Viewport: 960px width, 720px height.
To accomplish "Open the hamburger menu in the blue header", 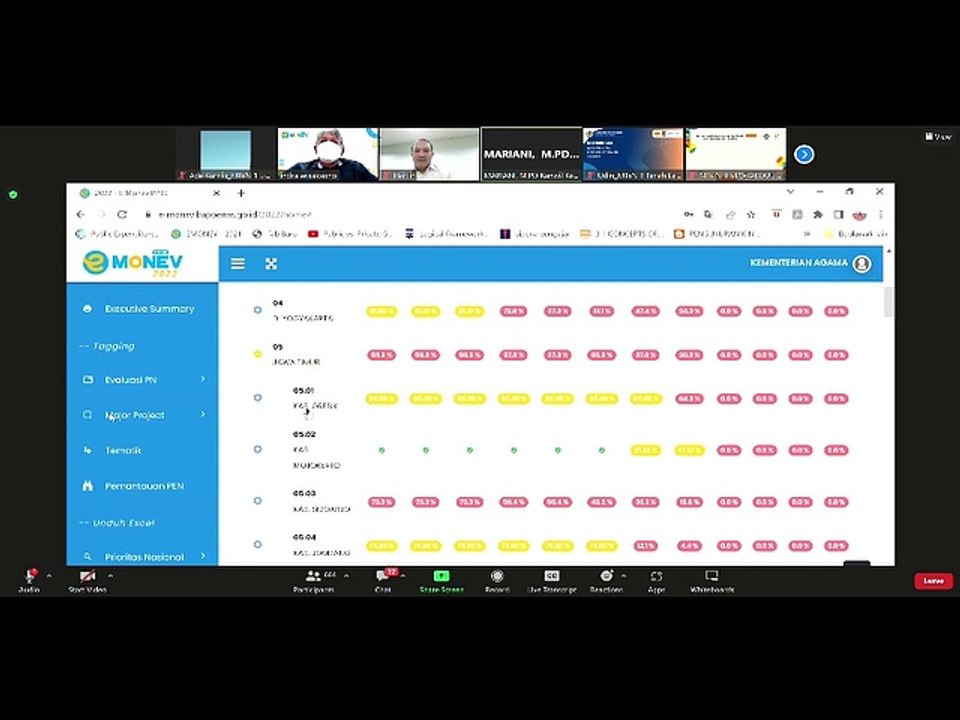I will 238,264.
